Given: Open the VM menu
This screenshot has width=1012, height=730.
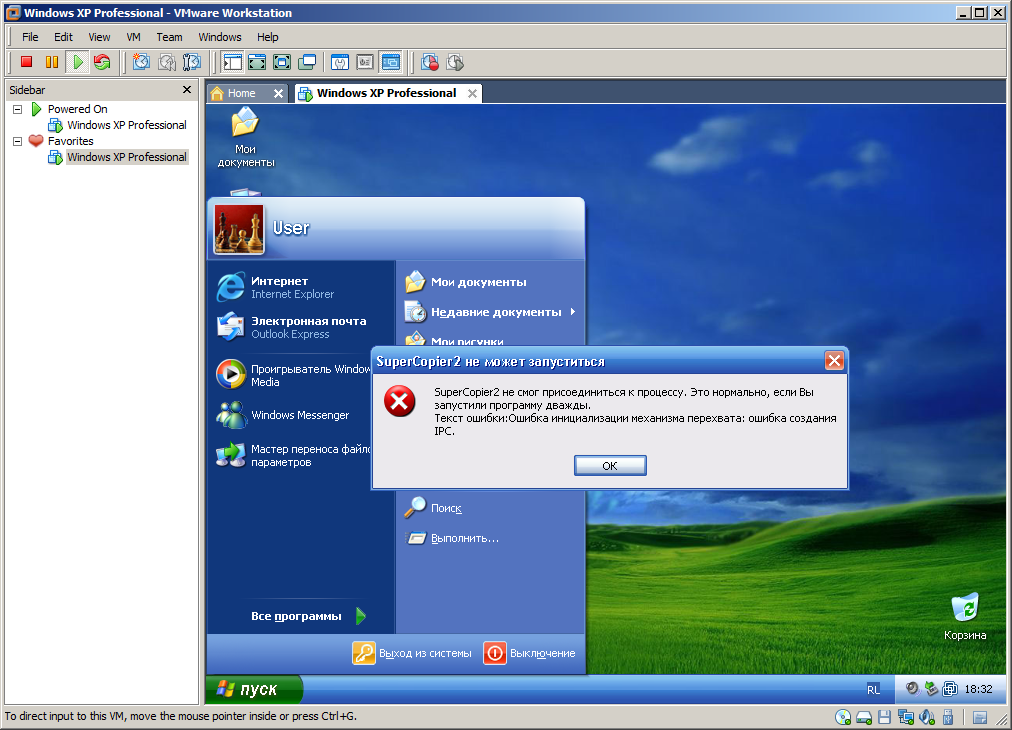Looking at the screenshot, I should click(134, 37).
